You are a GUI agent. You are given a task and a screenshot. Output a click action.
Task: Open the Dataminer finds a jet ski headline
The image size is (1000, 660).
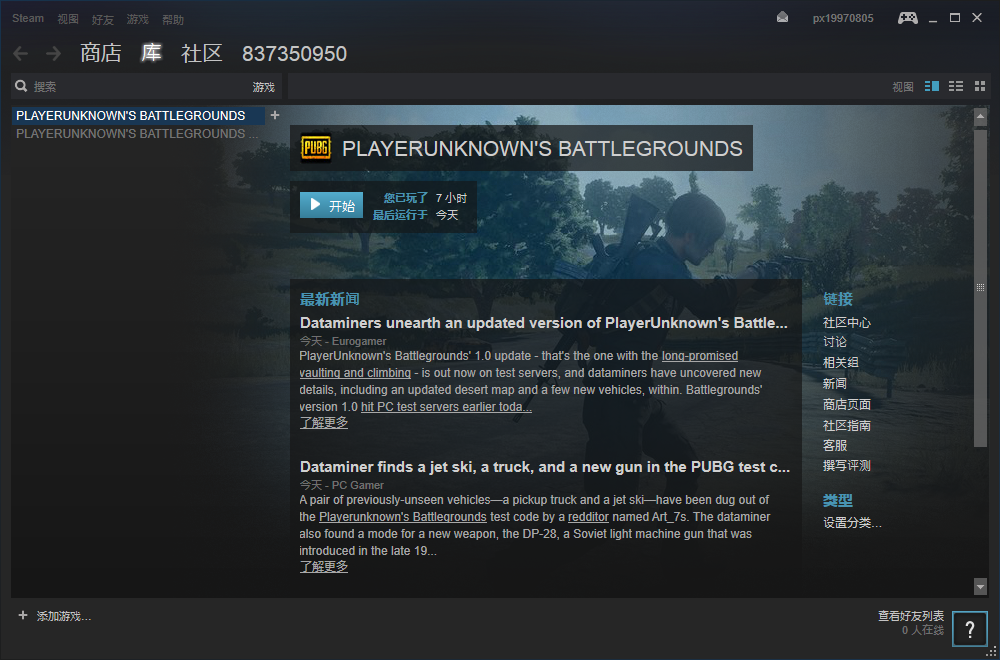(545, 467)
